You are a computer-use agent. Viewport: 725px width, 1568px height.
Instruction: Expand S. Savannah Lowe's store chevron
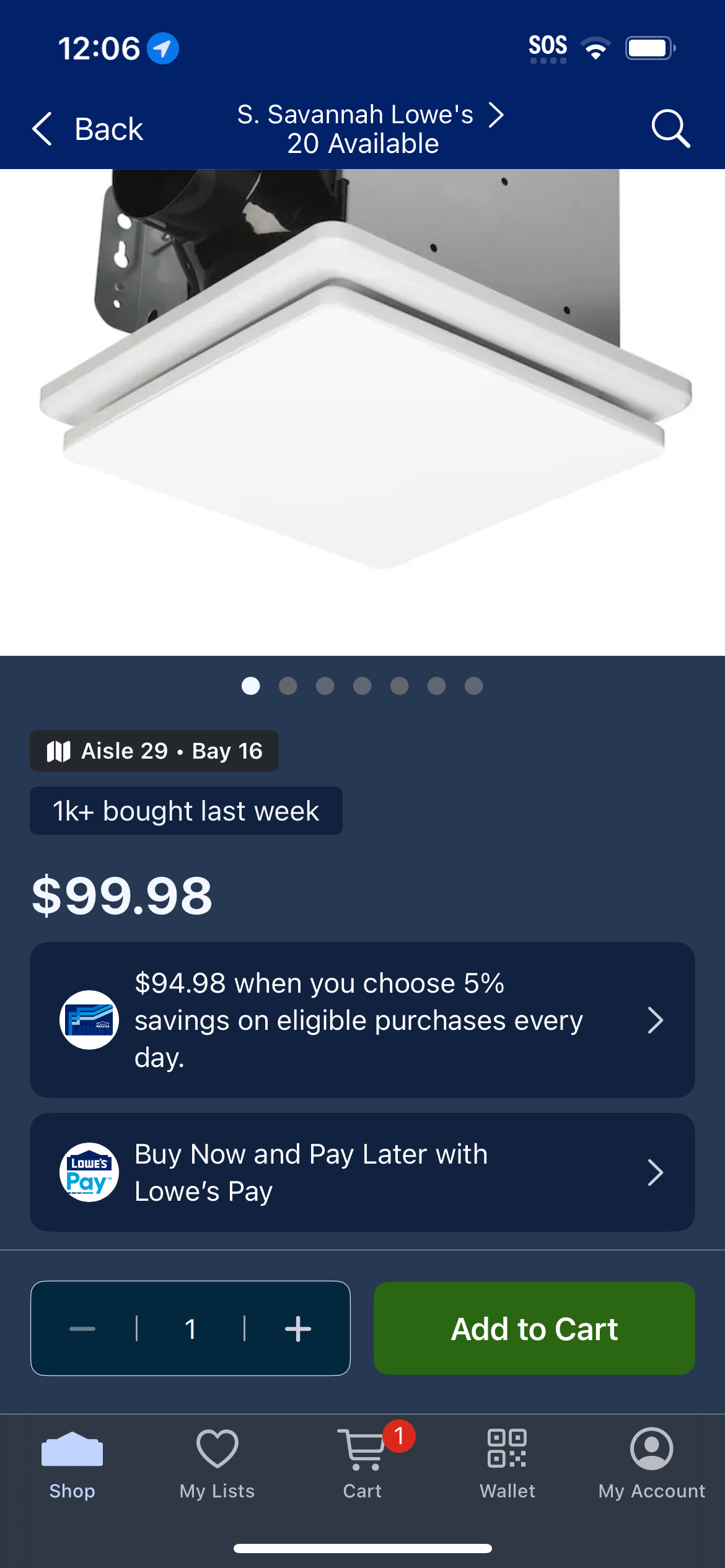click(x=496, y=115)
